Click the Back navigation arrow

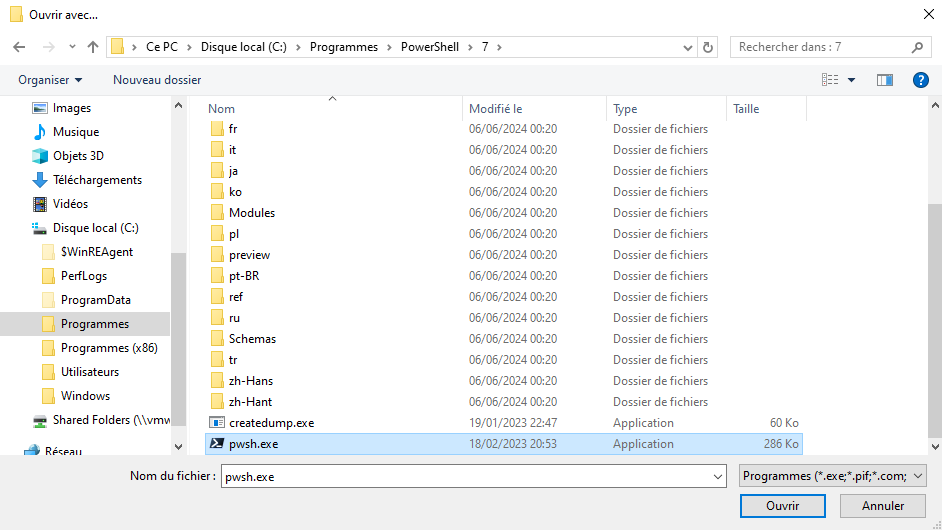click(18, 47)
